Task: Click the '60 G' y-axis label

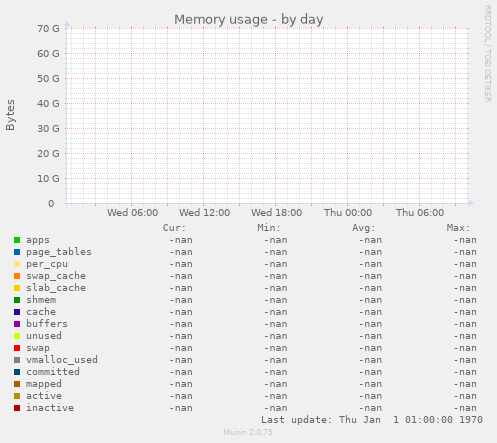Action: tap(48, 54)
